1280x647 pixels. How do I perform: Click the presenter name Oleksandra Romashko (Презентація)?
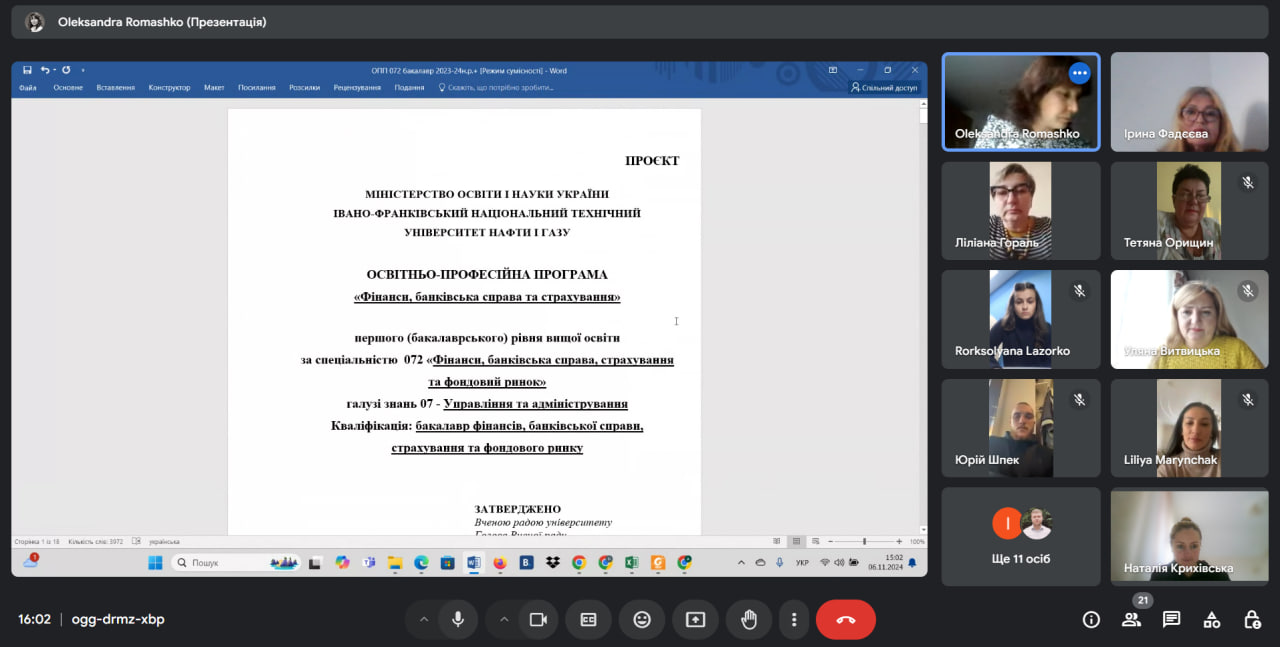point(162,22)
